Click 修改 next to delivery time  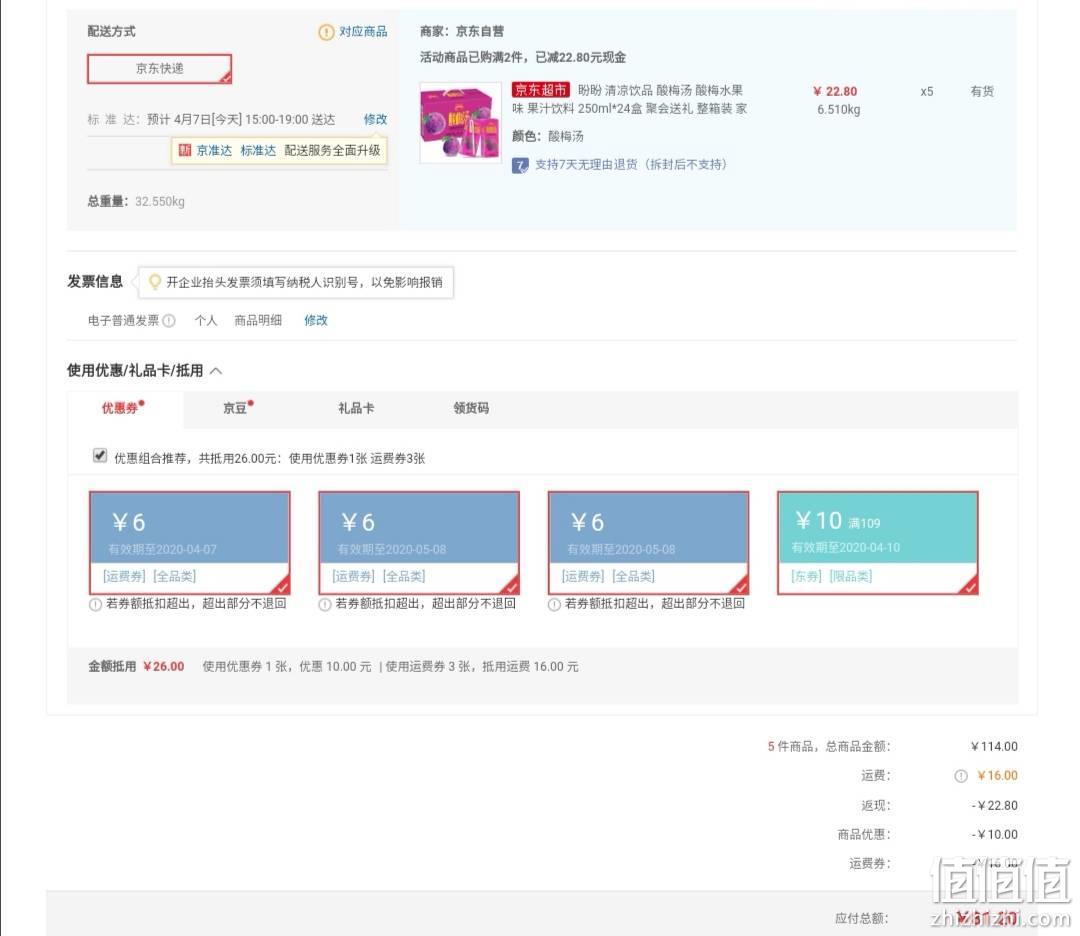click(375, 119)
